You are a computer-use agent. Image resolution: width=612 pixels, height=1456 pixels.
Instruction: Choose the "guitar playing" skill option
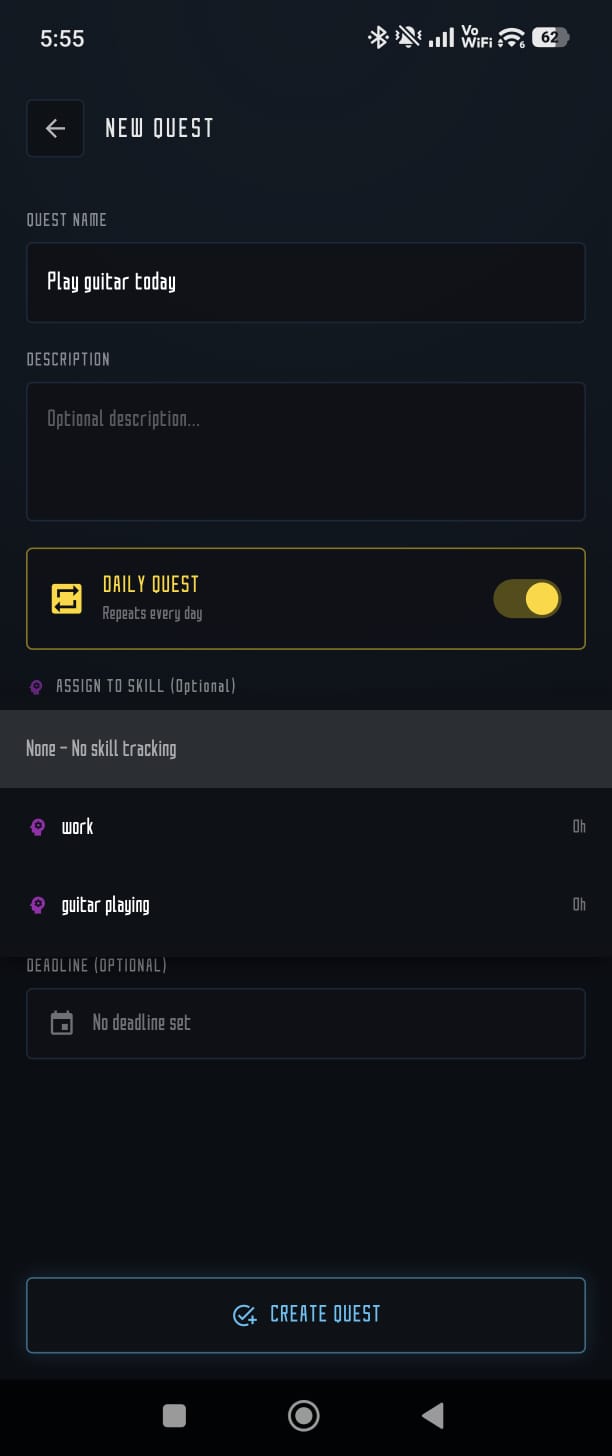point(105,905)
